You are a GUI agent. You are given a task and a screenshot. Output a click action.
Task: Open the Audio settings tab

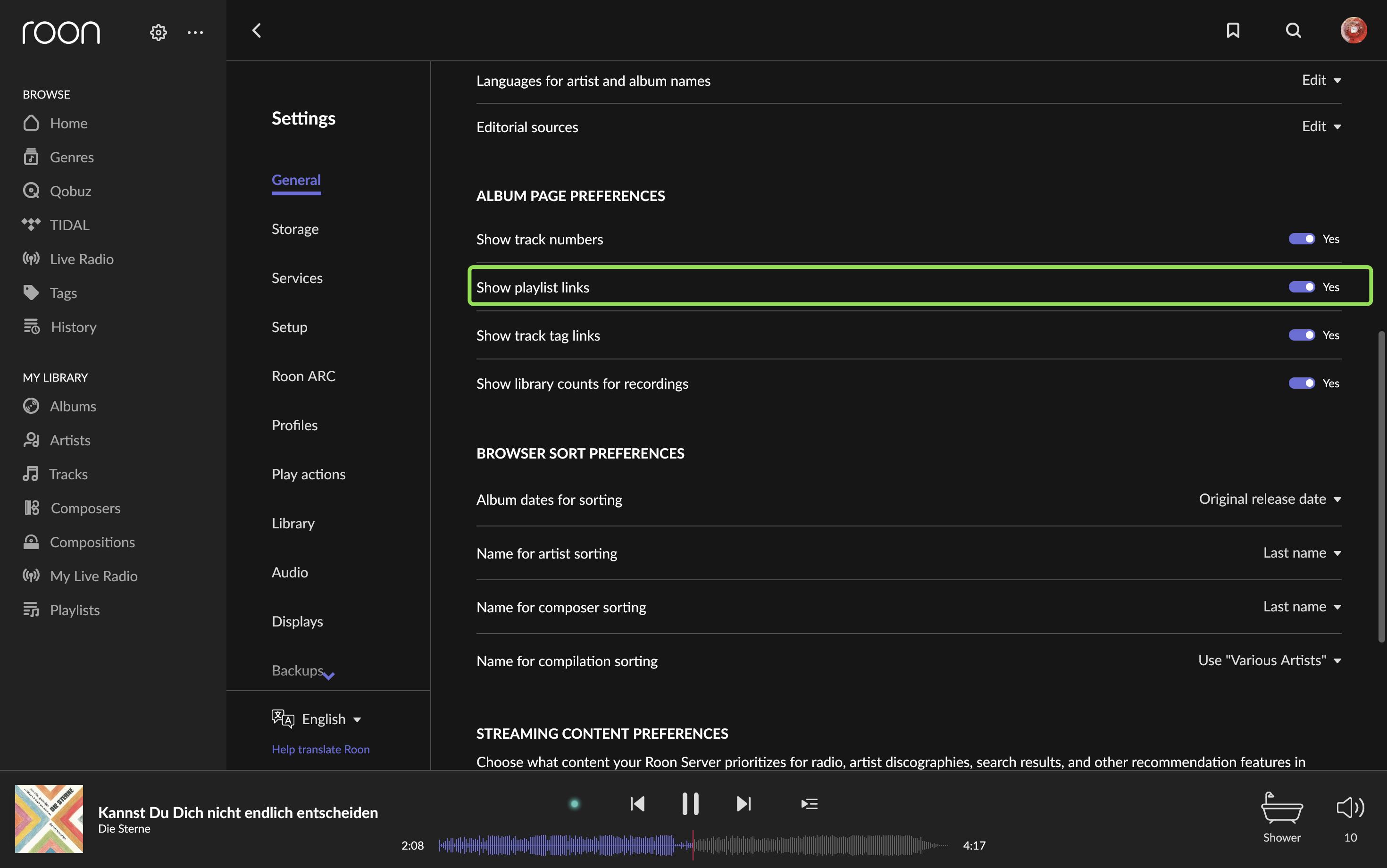(290, 572)
